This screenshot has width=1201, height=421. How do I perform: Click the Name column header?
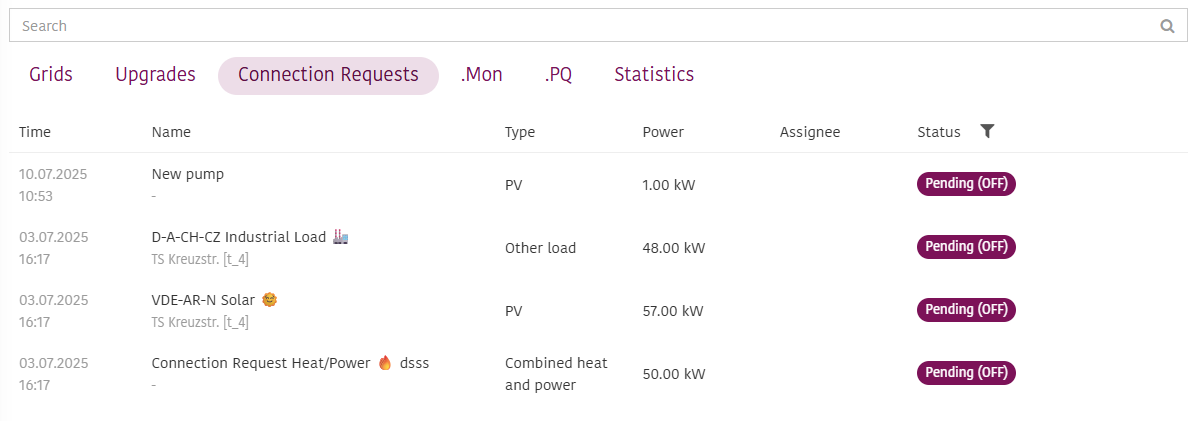(171, 132)
